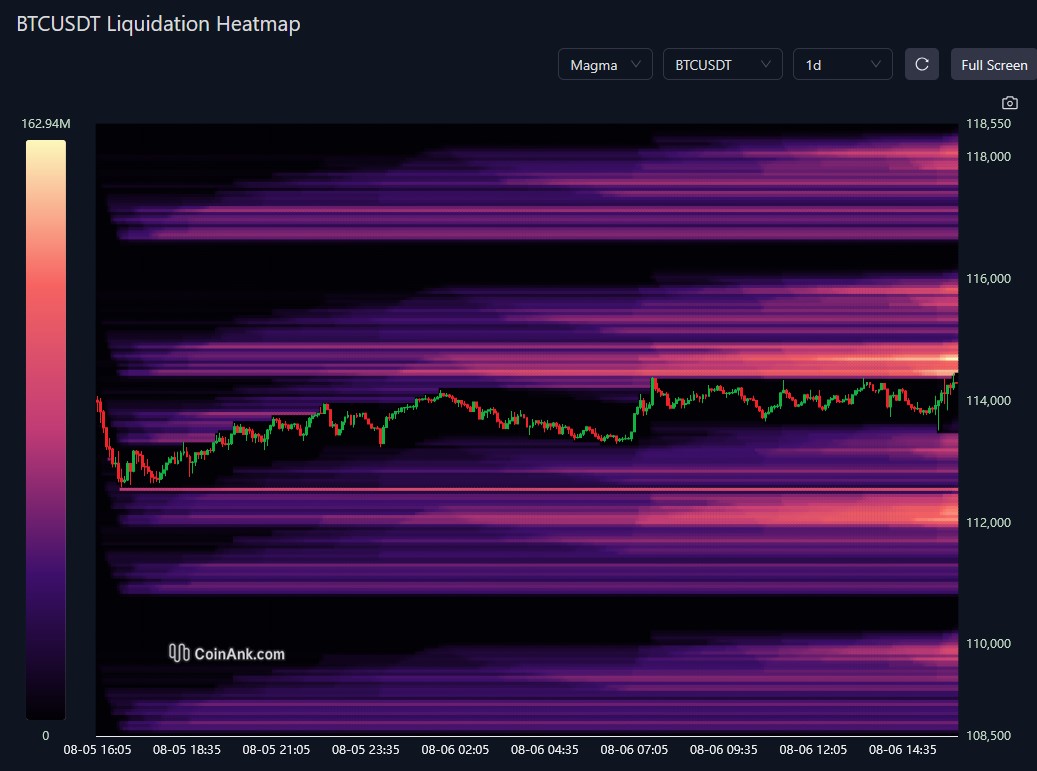1037x771 pixels.
Task: Open the 1d time range dropdown
Action: click(843, 64)
